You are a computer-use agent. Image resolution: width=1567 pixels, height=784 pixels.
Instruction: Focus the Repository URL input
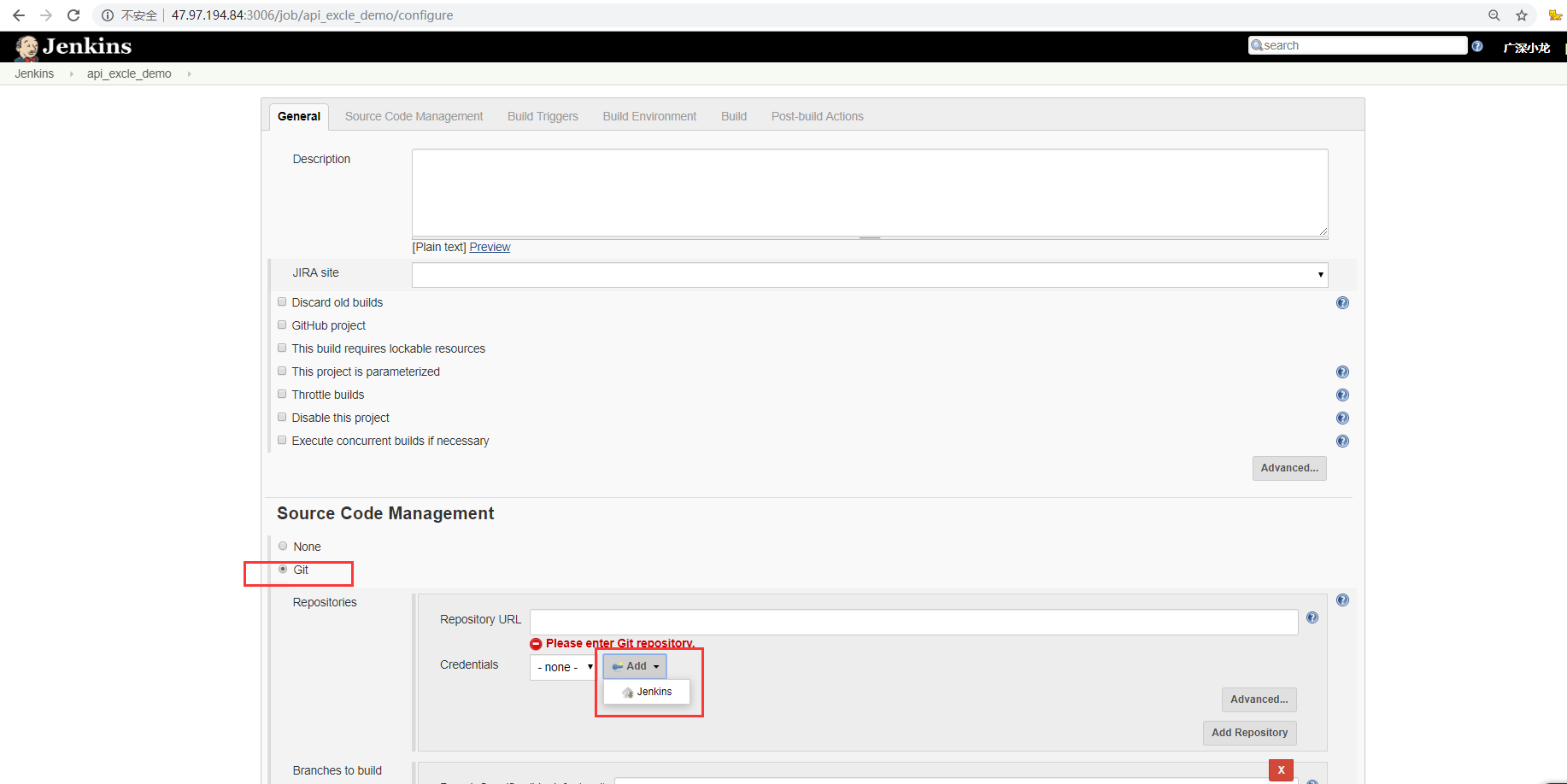(x=914, y=622)
